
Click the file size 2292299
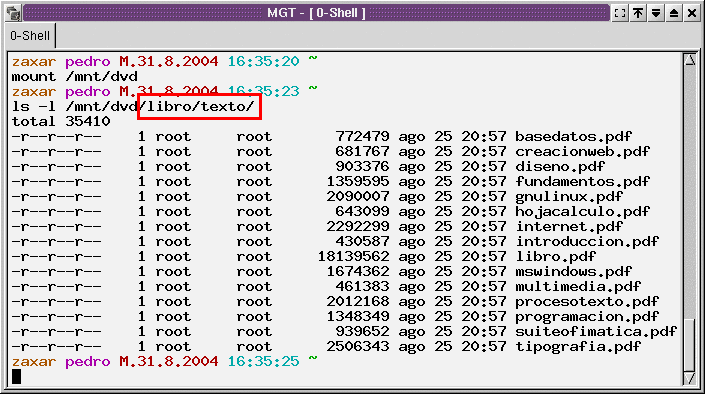click(x=358, y=226)
